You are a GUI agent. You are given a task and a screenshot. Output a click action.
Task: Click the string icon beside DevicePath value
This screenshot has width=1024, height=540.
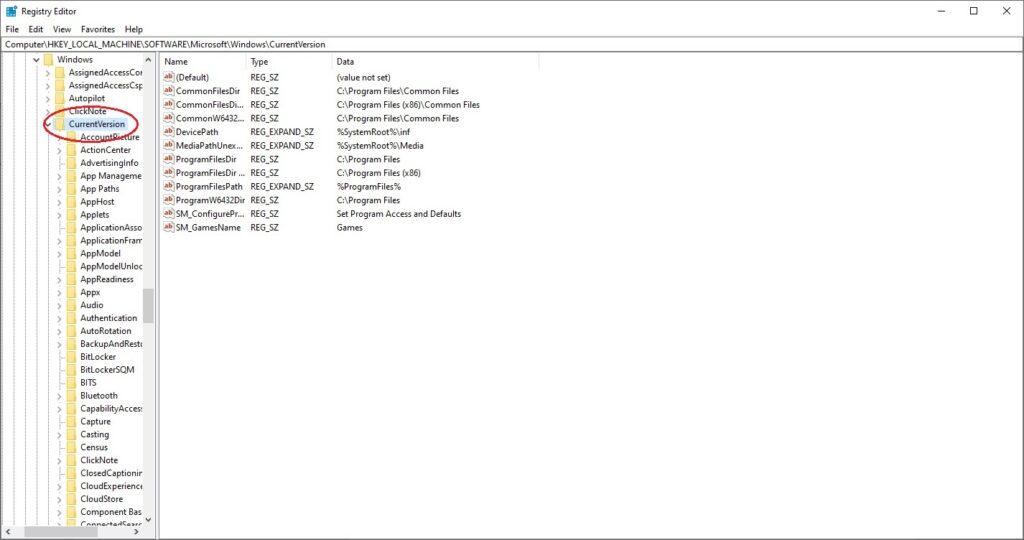(169, 132)
